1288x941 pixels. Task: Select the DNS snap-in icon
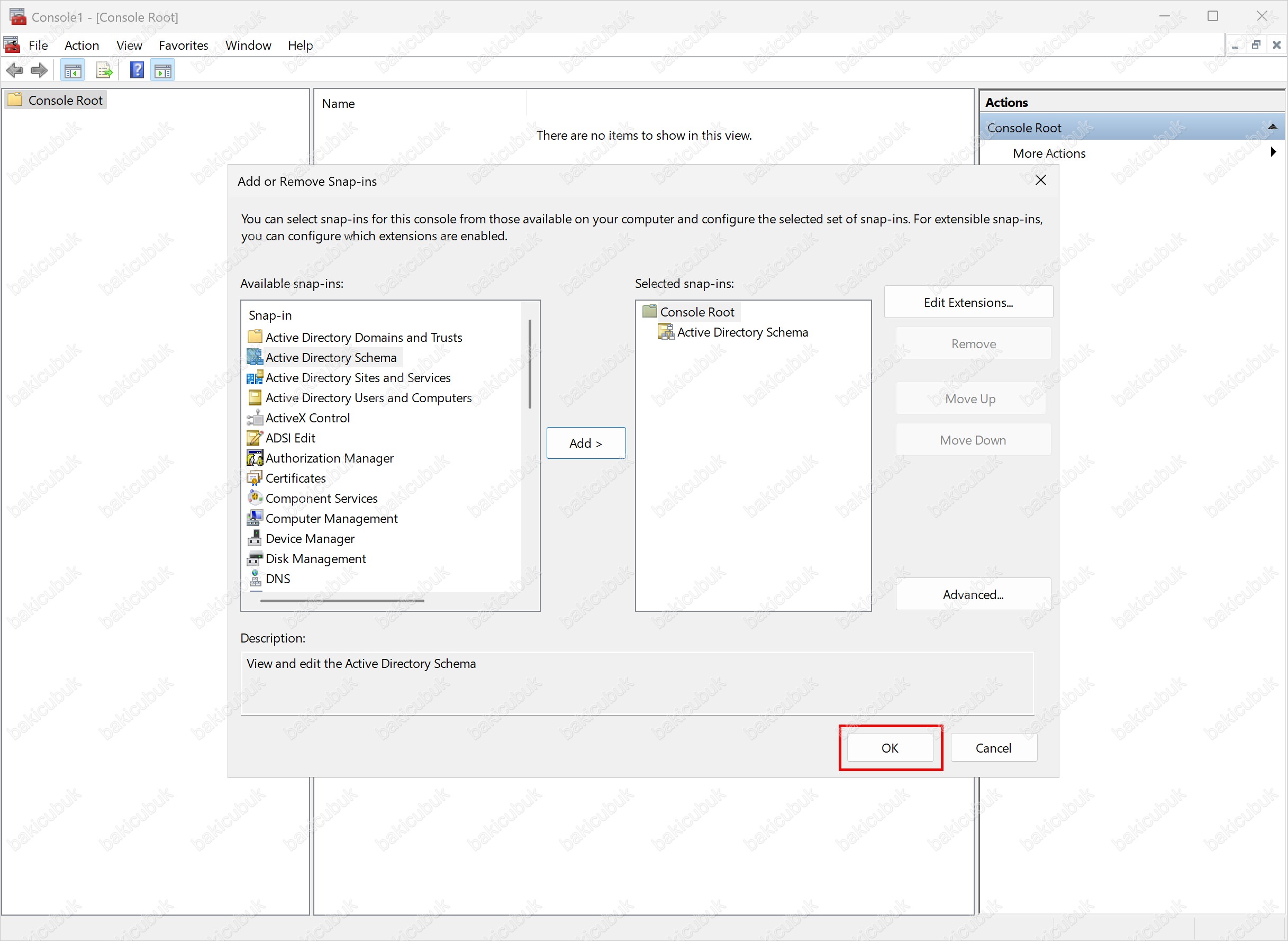255,578
